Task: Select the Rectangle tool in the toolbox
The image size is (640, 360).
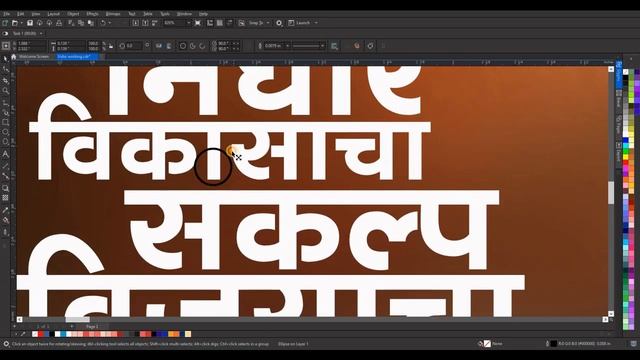Action: click(5, 122)
